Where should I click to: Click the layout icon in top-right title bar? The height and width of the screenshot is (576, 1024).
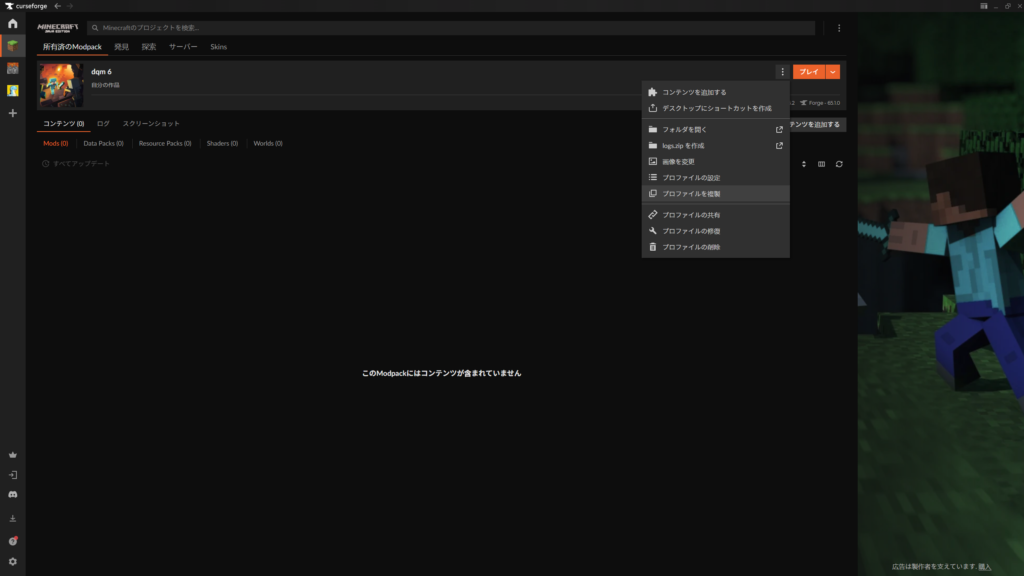tap(984, 6)
